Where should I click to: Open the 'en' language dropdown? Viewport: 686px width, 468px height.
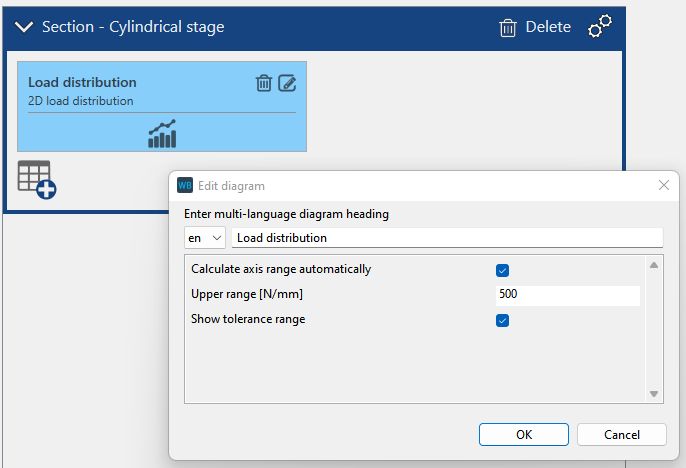pos(205,238)
